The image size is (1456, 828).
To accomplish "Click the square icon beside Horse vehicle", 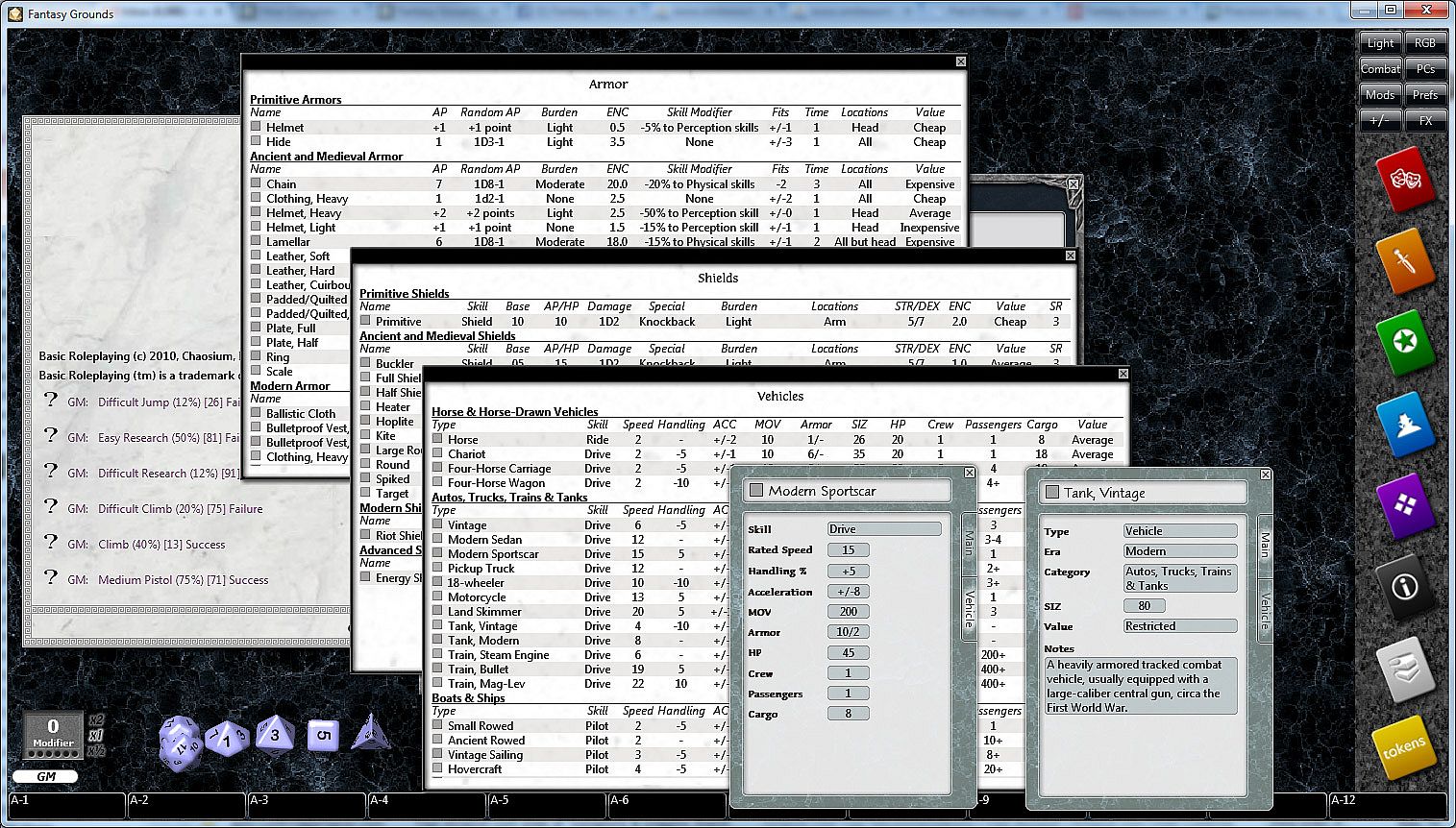I will coord(438,439).
